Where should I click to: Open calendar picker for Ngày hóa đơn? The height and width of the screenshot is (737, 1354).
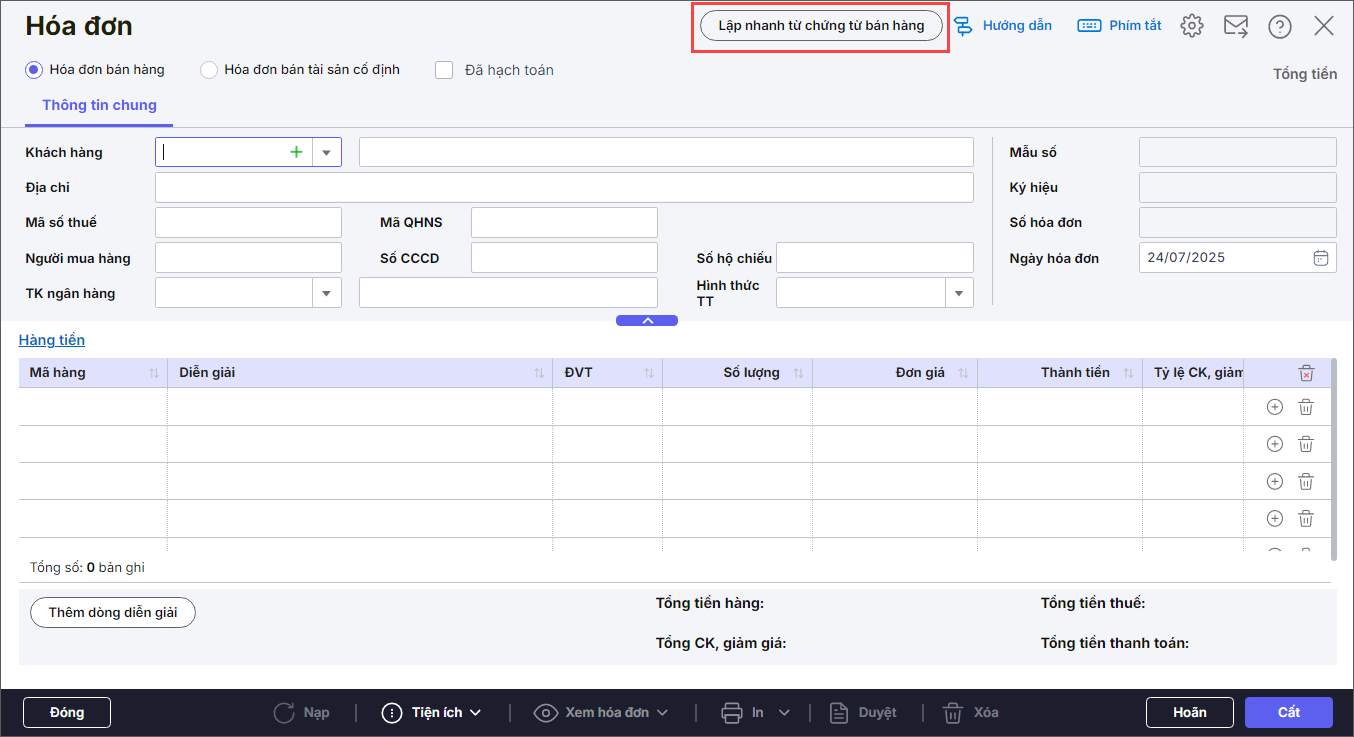pyautogui.click(x=1320, y=258)
